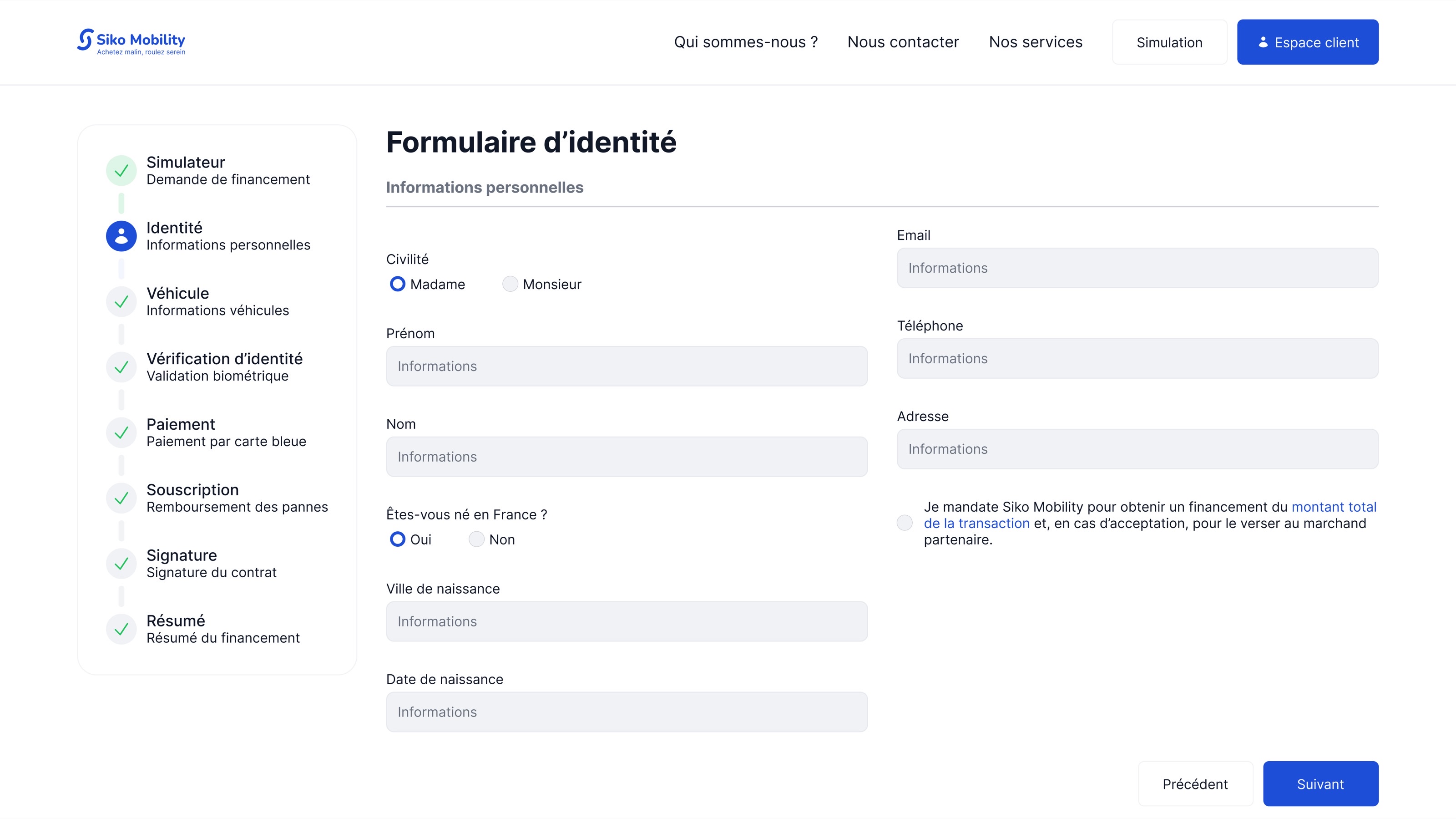1456x819 pixels.
Task: Select the Monsieur radio button
Action: tap(510, 284)
